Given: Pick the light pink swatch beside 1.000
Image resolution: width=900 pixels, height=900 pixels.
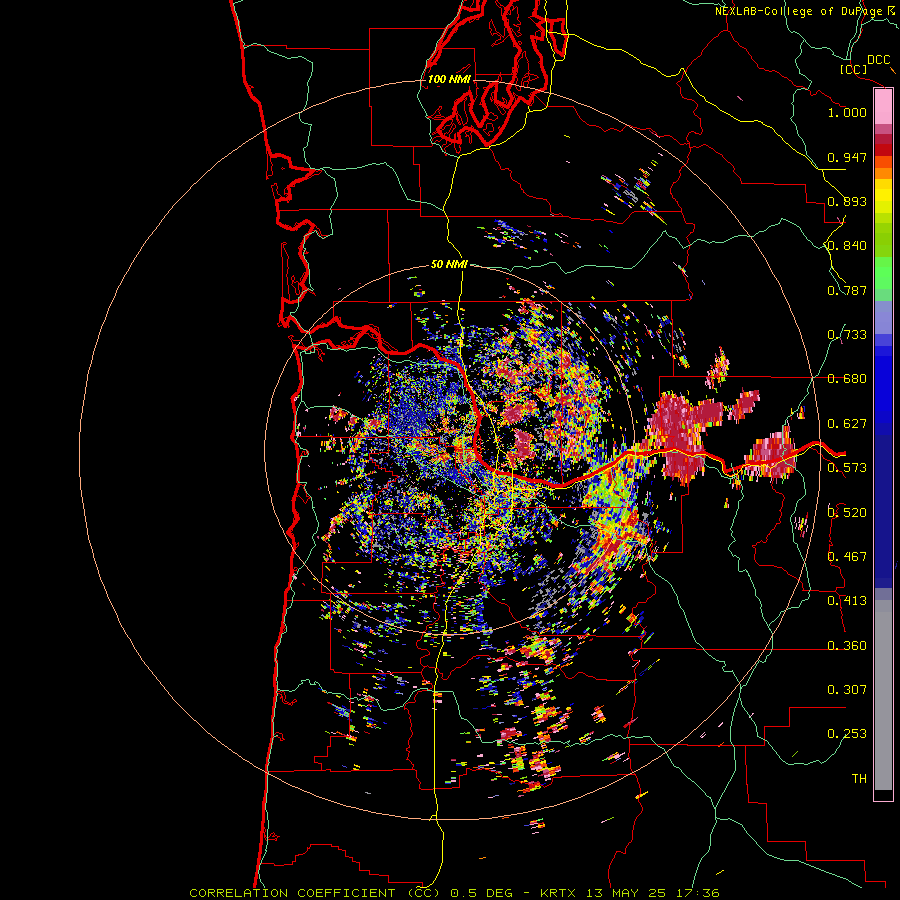Looking at the screenshot, I should tap(883, 106).
